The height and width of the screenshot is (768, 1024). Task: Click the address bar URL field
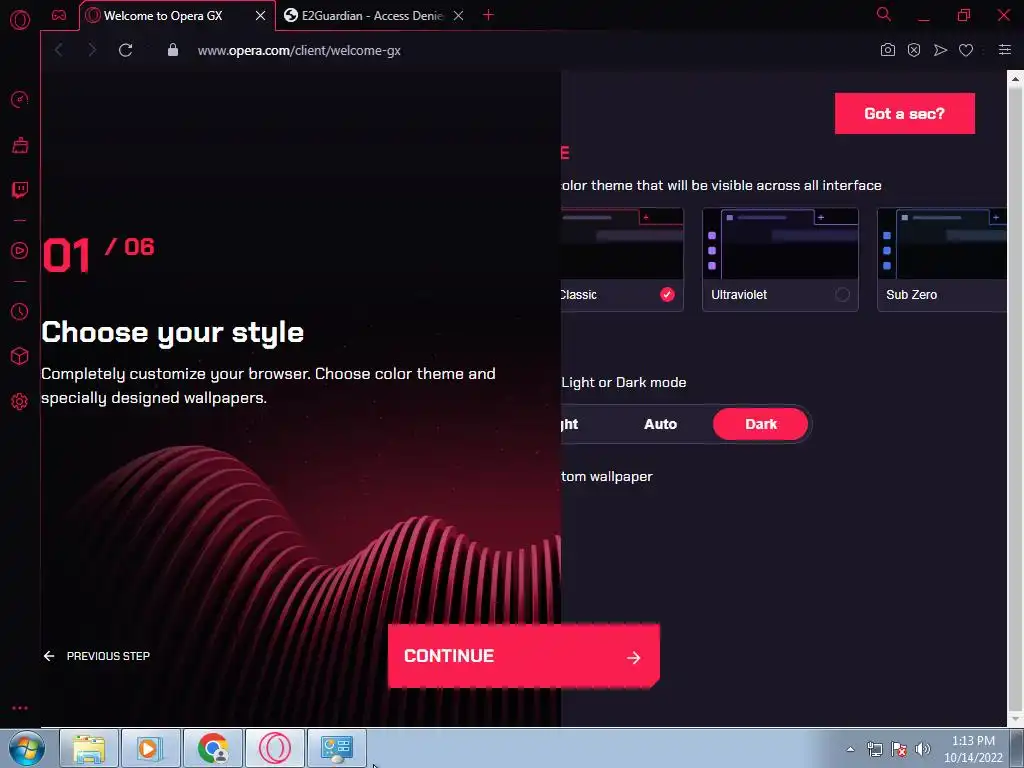coord(299,50)
